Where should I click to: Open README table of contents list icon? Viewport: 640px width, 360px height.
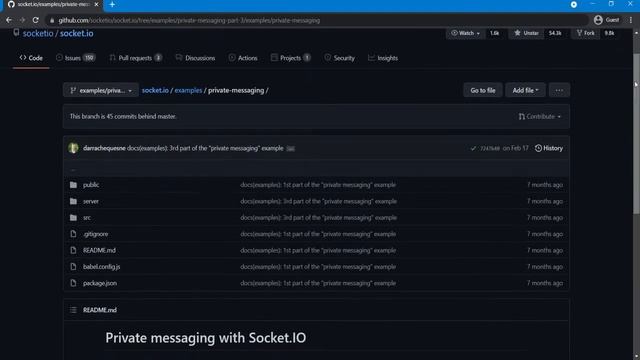click(x=73, y=310)
